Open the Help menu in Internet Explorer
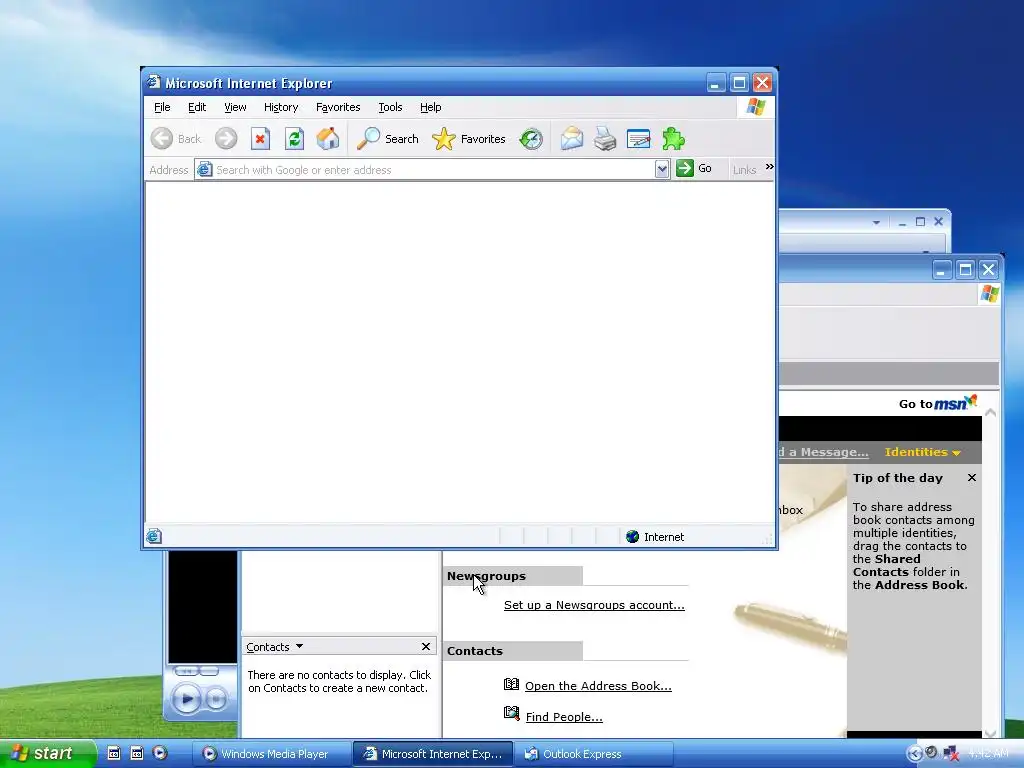Viewport: 1024px width, 768px height. [430, 107]
